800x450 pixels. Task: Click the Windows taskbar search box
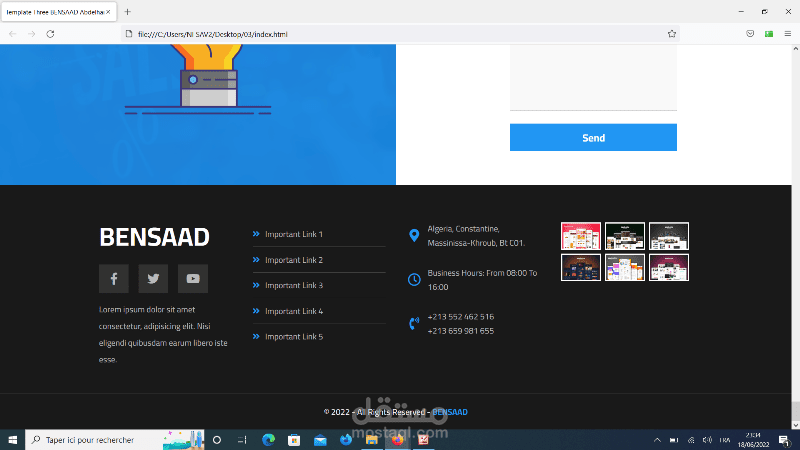coord(115,440)
